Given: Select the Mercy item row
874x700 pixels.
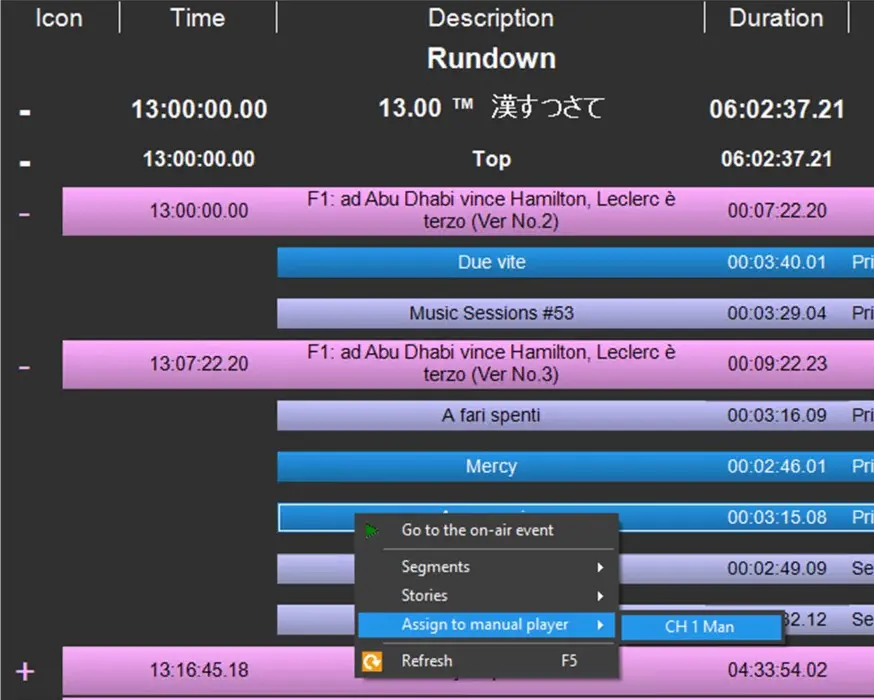Looking at the screenshot, I should [x=491, y=467].
